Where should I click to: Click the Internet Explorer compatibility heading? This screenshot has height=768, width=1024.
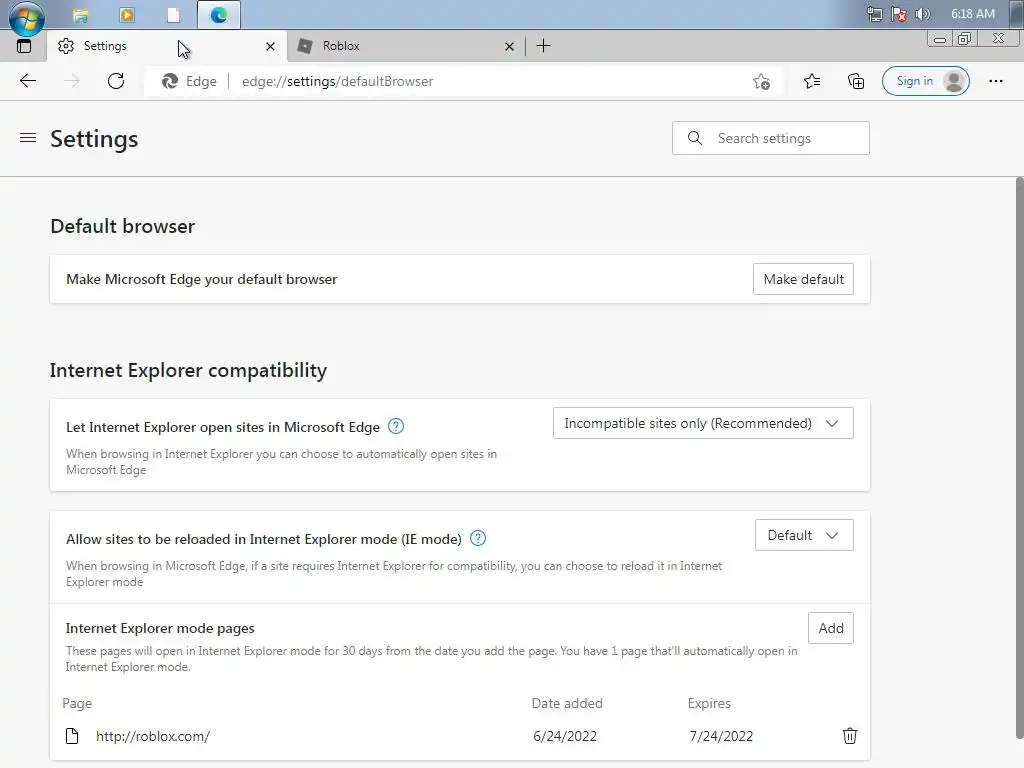pyautogui.click(x=188, y=370)
